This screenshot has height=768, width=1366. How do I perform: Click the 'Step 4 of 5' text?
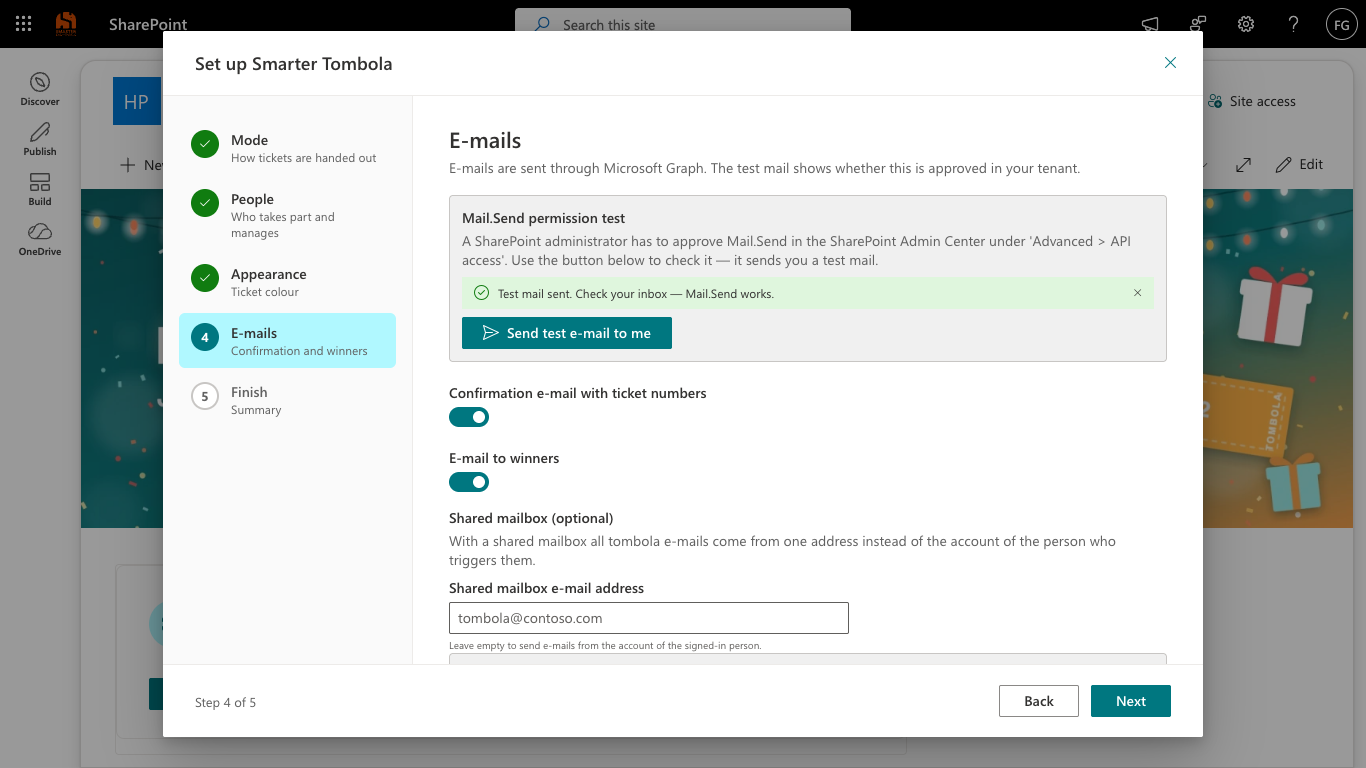pos(225,702)
